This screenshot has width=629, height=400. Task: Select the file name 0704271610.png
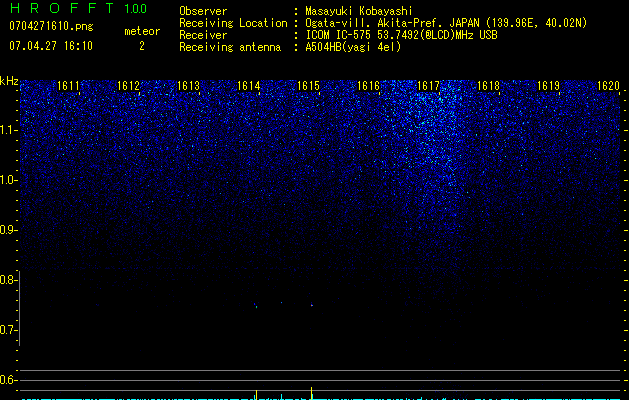point(51,27)
